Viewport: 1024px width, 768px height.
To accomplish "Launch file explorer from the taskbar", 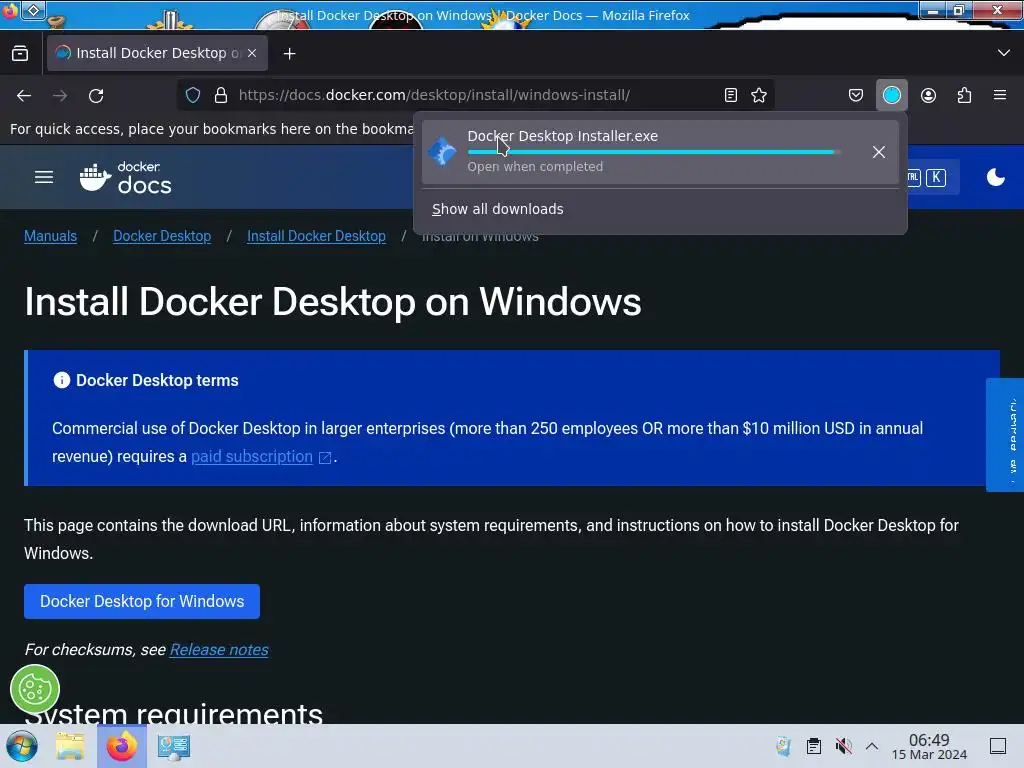I will point(70,746).
